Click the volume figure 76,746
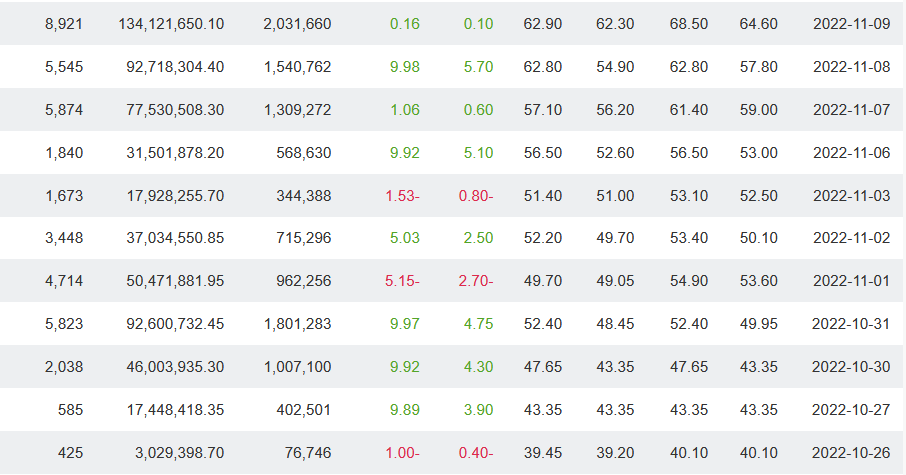This screenshot has height=475, width=906. click(x=308, y=453)
